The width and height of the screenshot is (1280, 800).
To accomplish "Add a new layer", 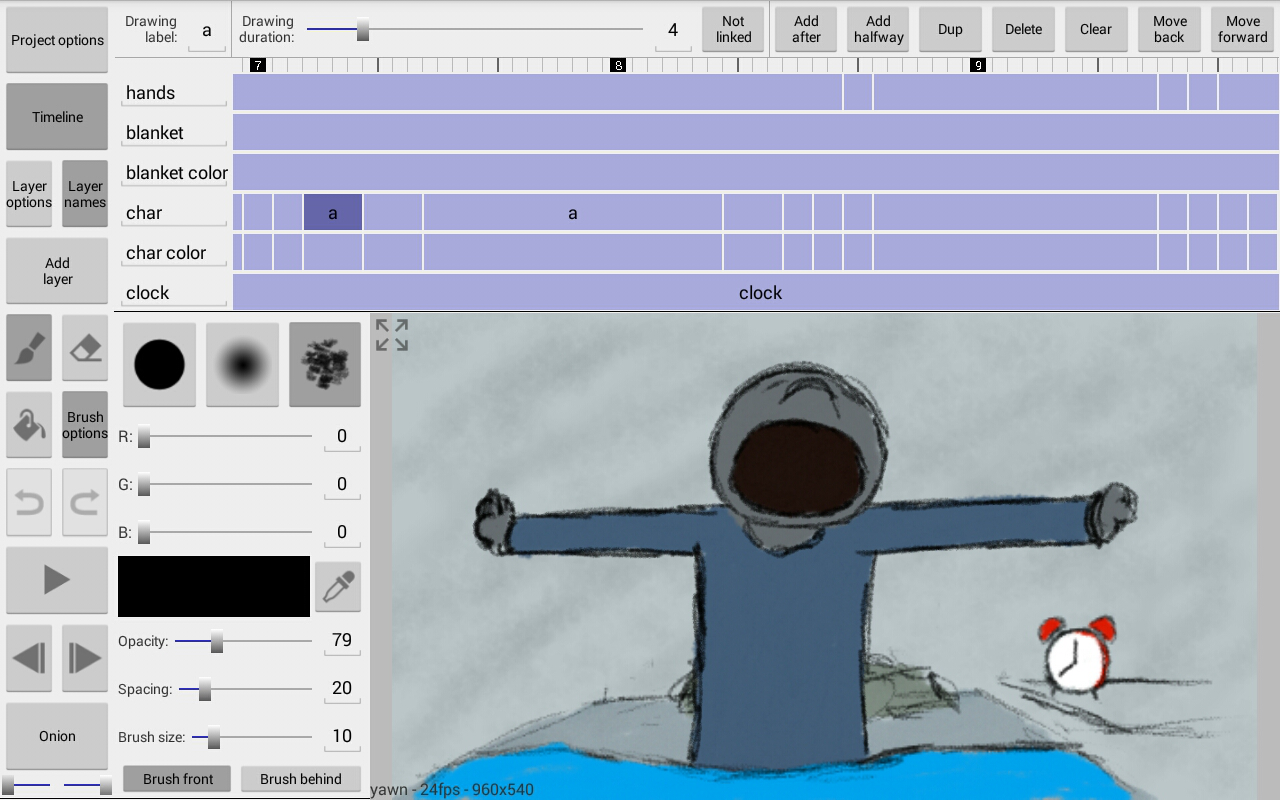I will 56,270.
